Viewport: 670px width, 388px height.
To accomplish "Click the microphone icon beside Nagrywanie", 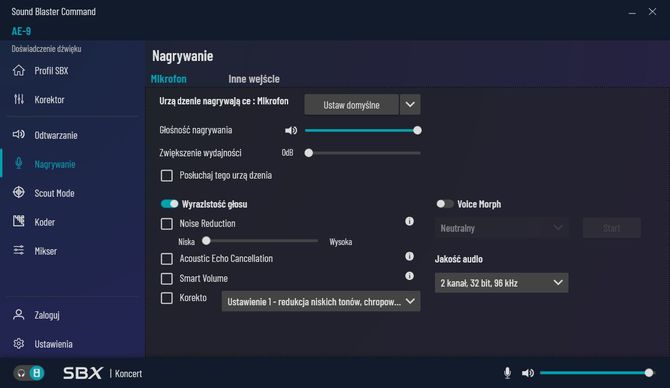I will tap(19, 163).
